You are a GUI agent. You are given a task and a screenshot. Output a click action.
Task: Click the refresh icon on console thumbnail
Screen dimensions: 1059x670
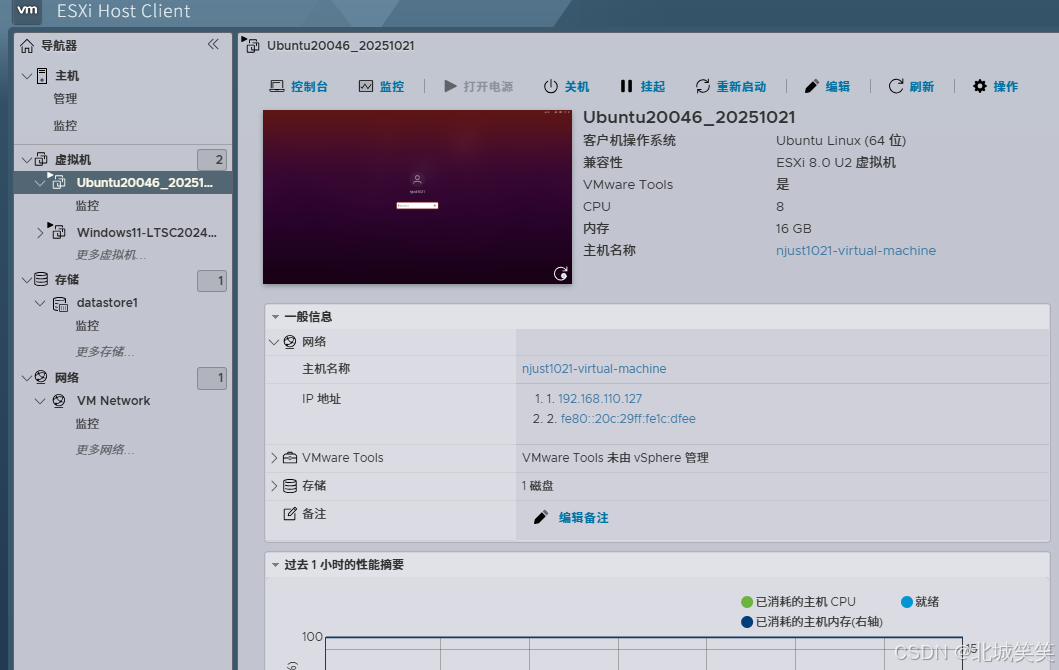(561, 274)
